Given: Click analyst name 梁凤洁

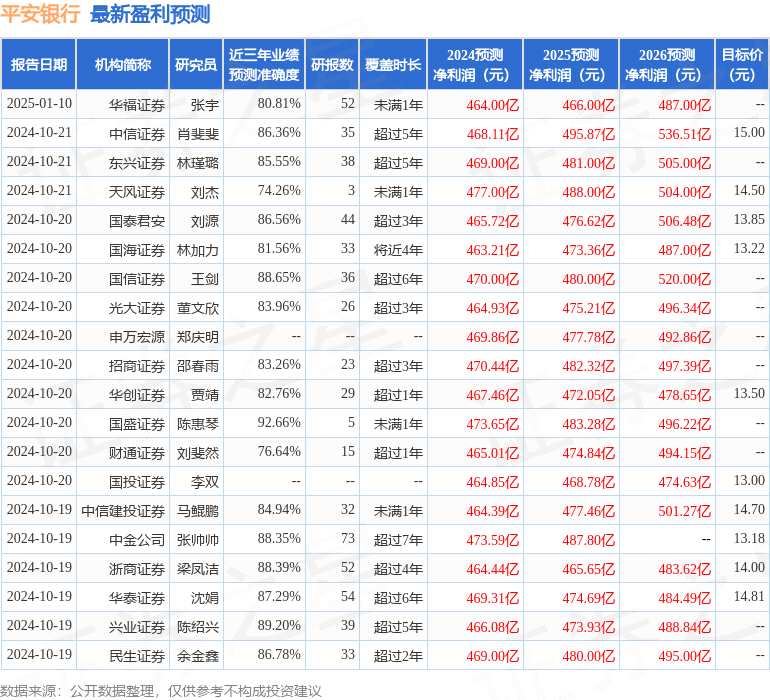Looking at the screenshot, I should 197,568.
